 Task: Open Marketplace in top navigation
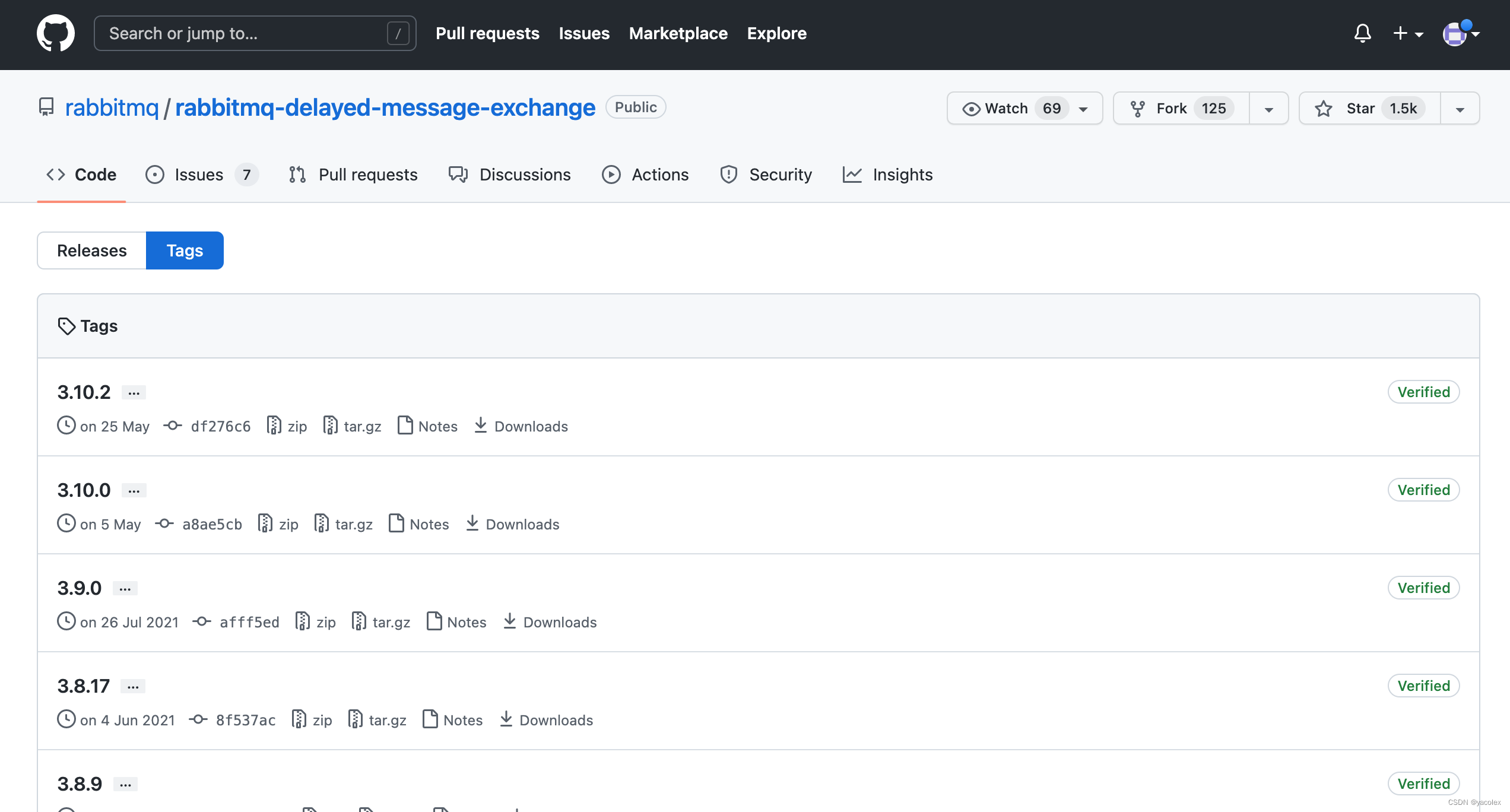click(x=678, y=33)
